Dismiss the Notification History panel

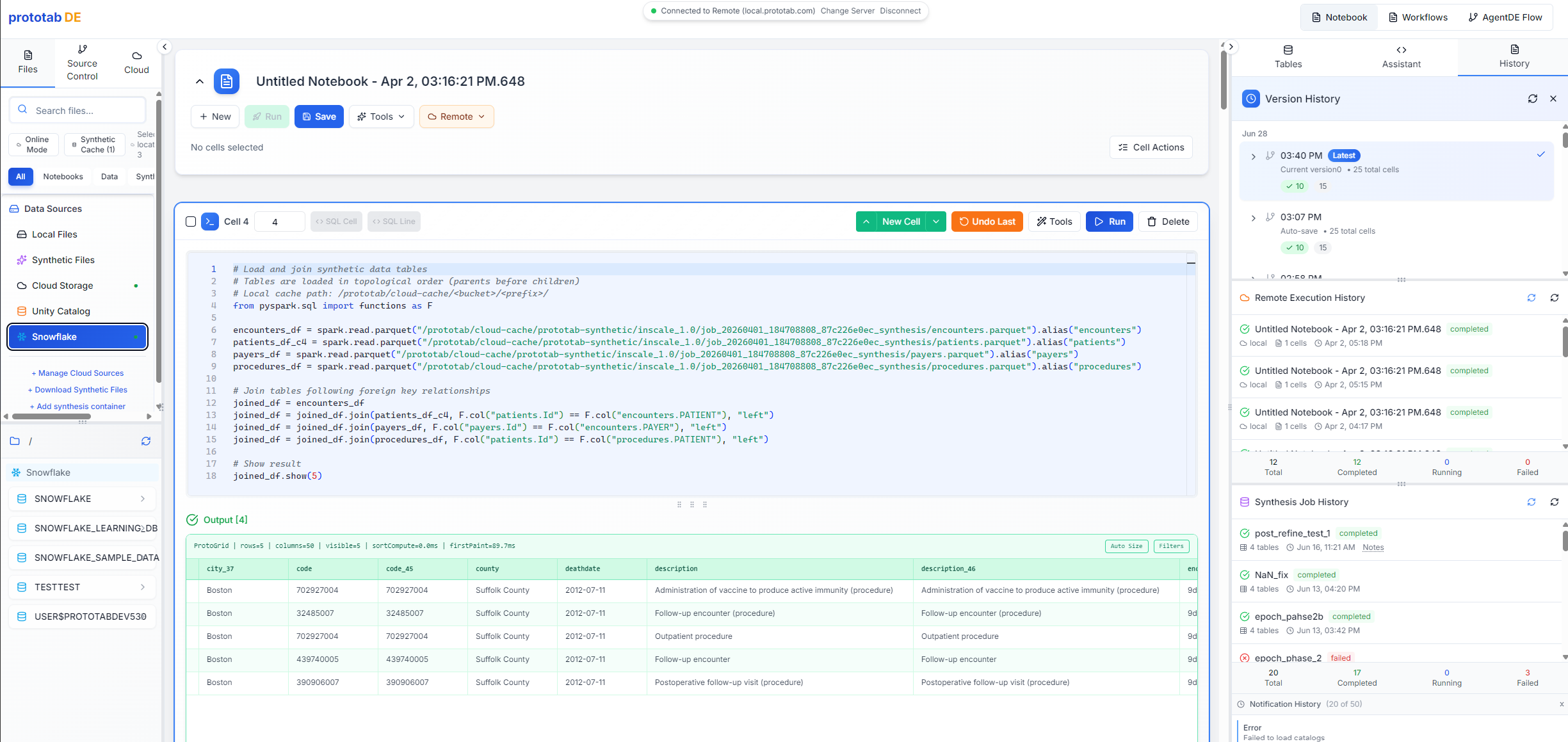[1562, 704]
